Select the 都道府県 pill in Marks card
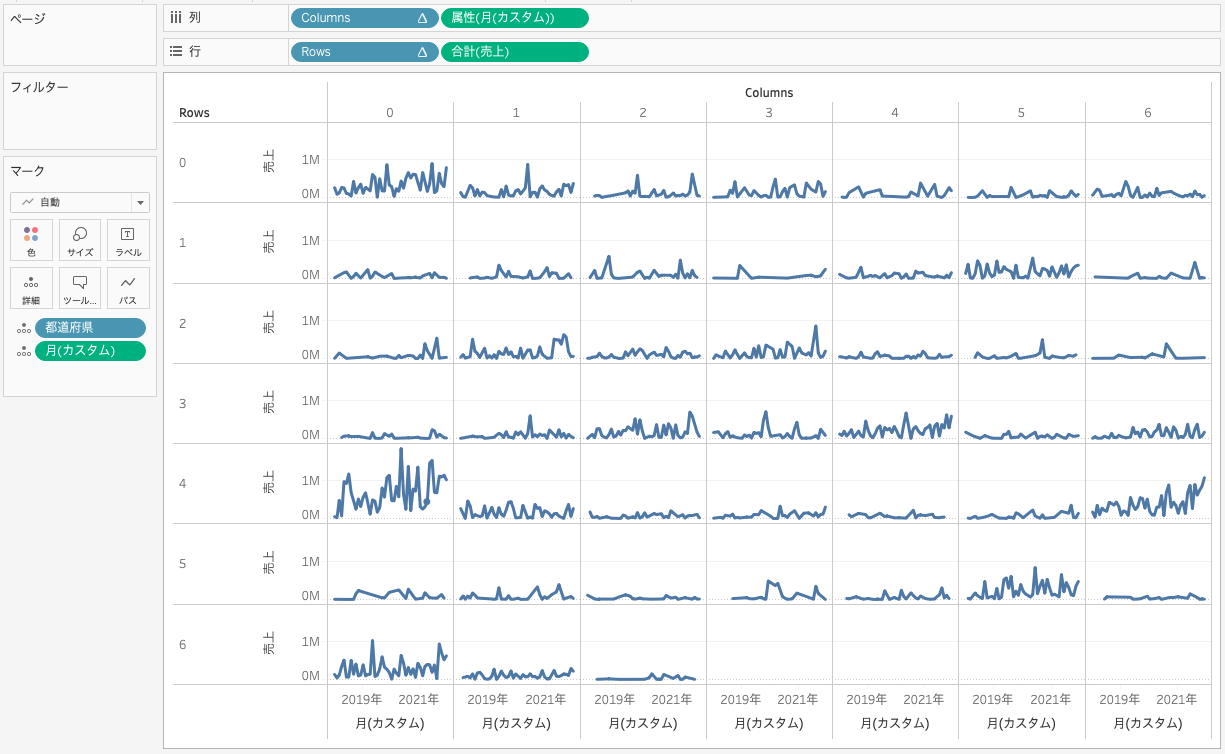The image size is (1225, 754). point(90,328)
